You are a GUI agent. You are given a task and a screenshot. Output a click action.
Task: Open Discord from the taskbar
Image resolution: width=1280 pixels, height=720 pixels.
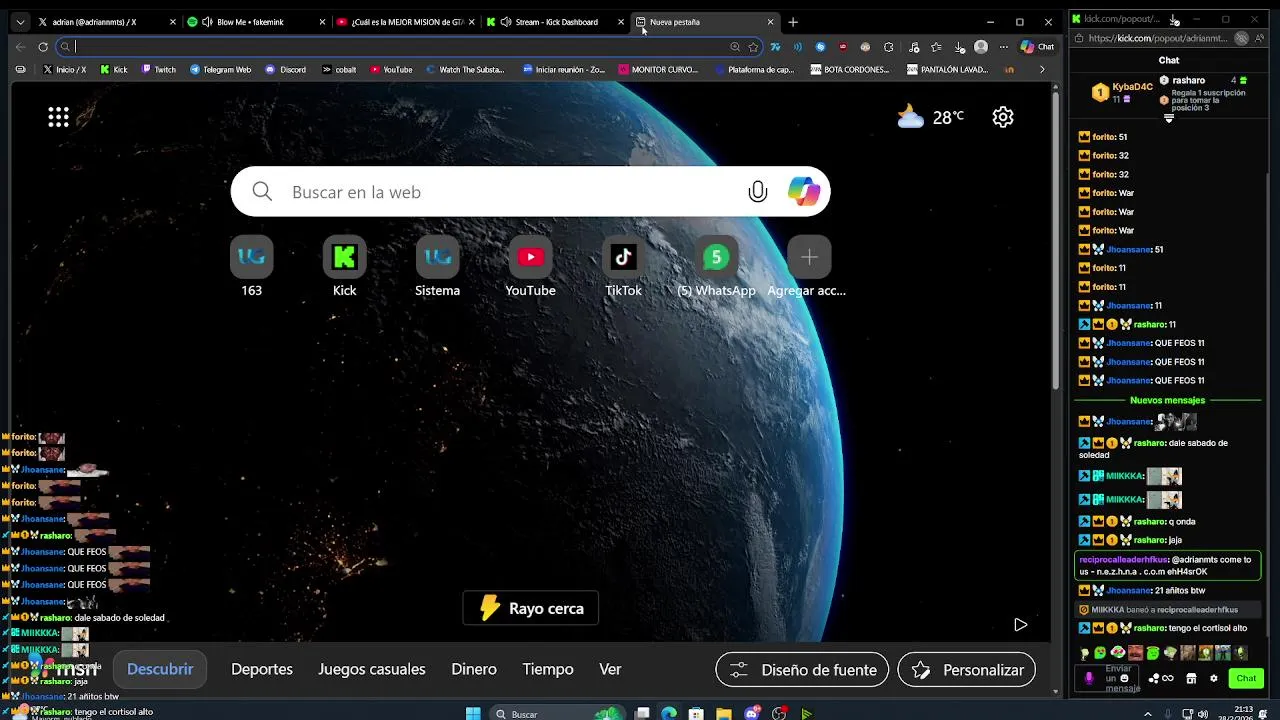752,714
